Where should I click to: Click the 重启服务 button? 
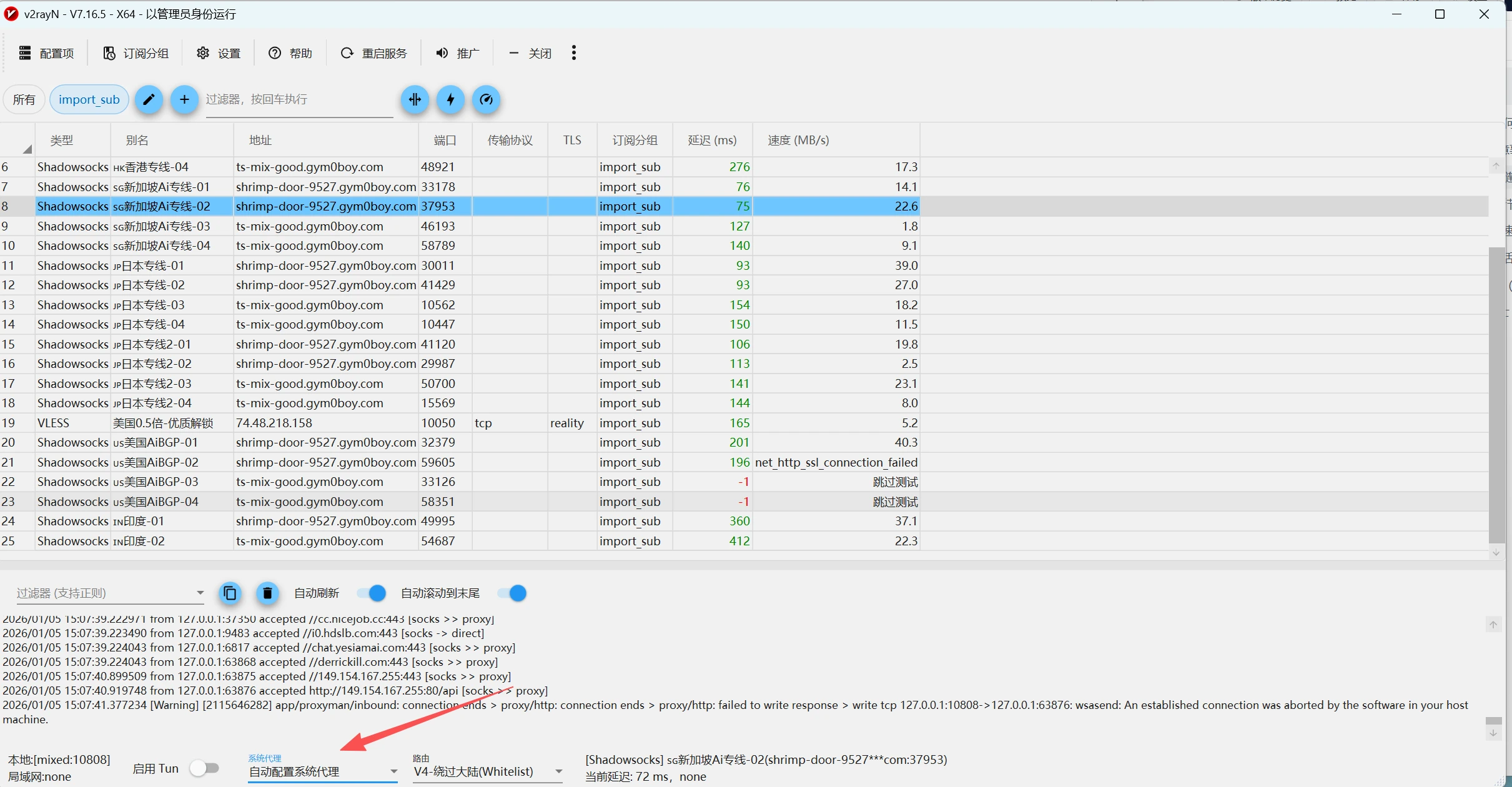373,53
